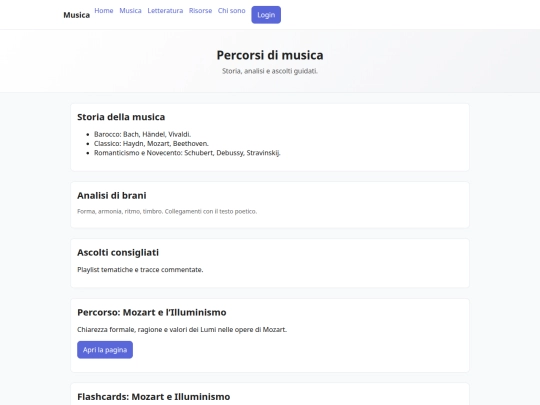Click the Storia della musica card heading
Viewport: 540px width, 405px height.
point(121,117)
